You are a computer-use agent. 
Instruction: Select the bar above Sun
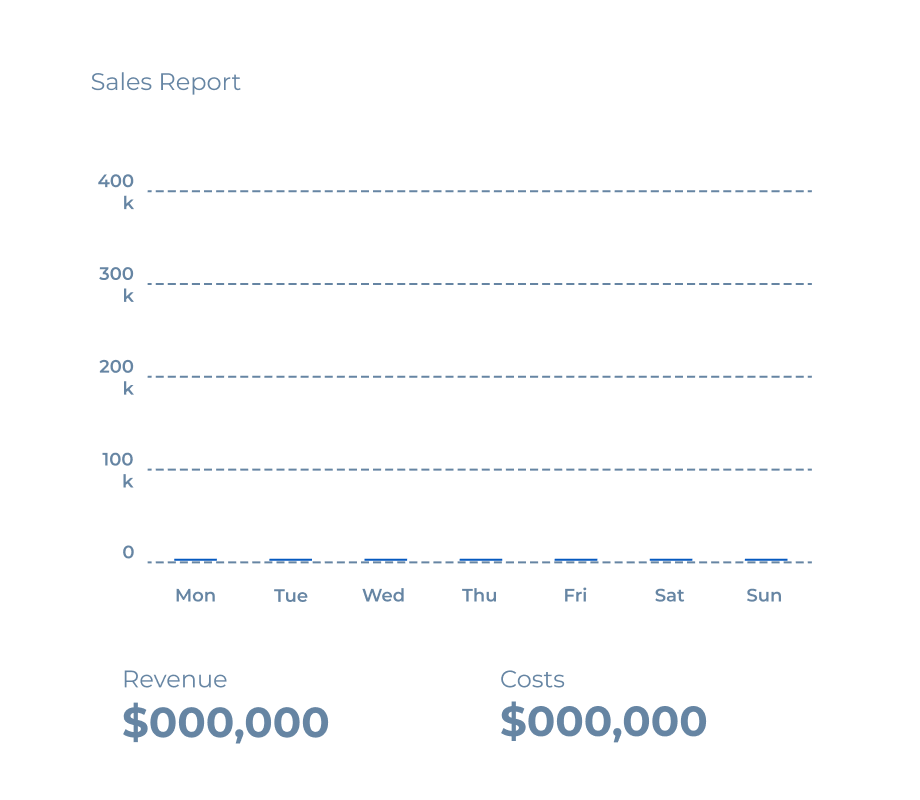pos(766,560)
